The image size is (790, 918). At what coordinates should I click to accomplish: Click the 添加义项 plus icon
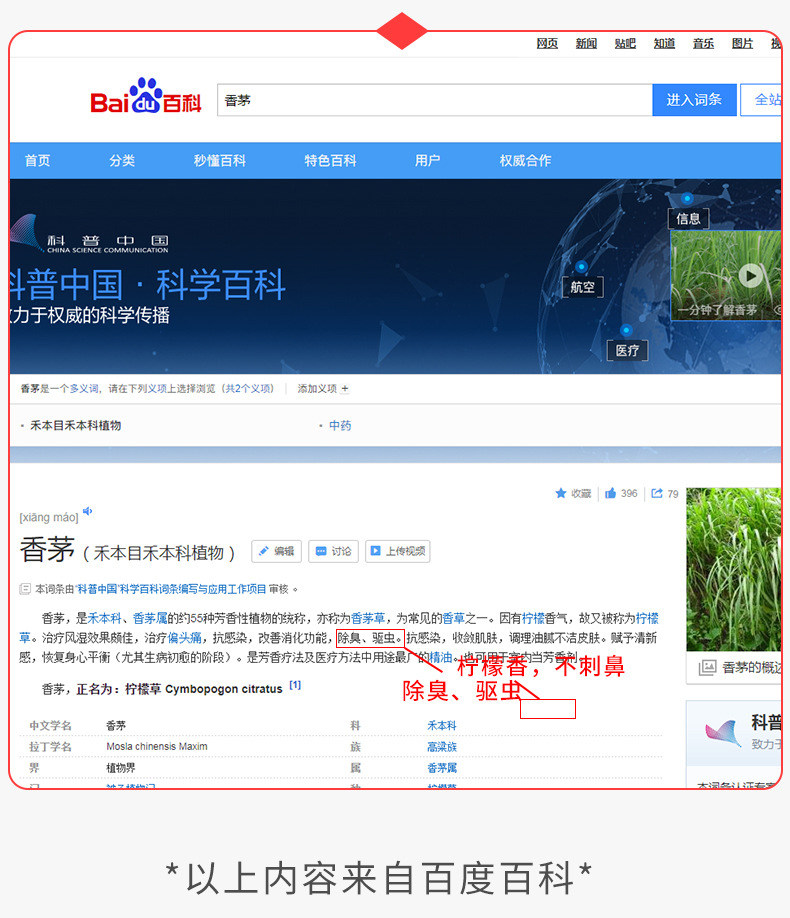click(345, 389)
